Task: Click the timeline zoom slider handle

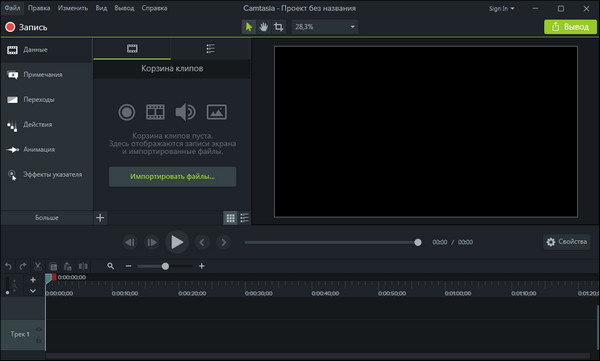Action: click(165, 266)
